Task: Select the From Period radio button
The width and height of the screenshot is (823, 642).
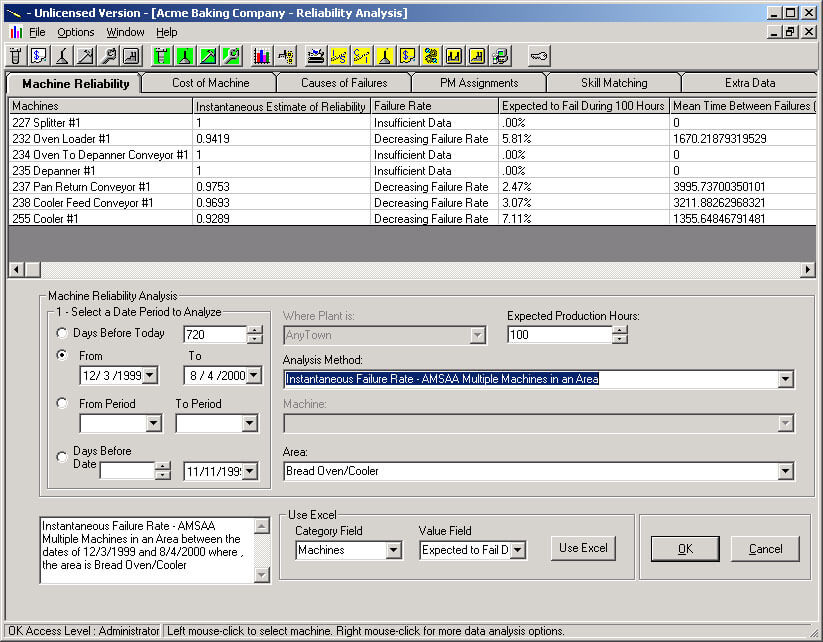Action: (x=62, y=403)
